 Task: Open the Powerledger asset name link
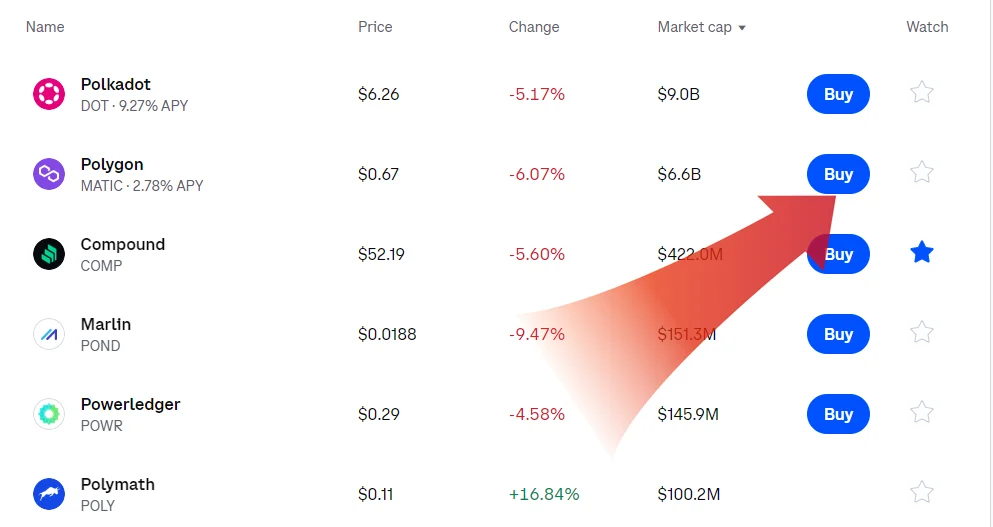tap(130, 404)
